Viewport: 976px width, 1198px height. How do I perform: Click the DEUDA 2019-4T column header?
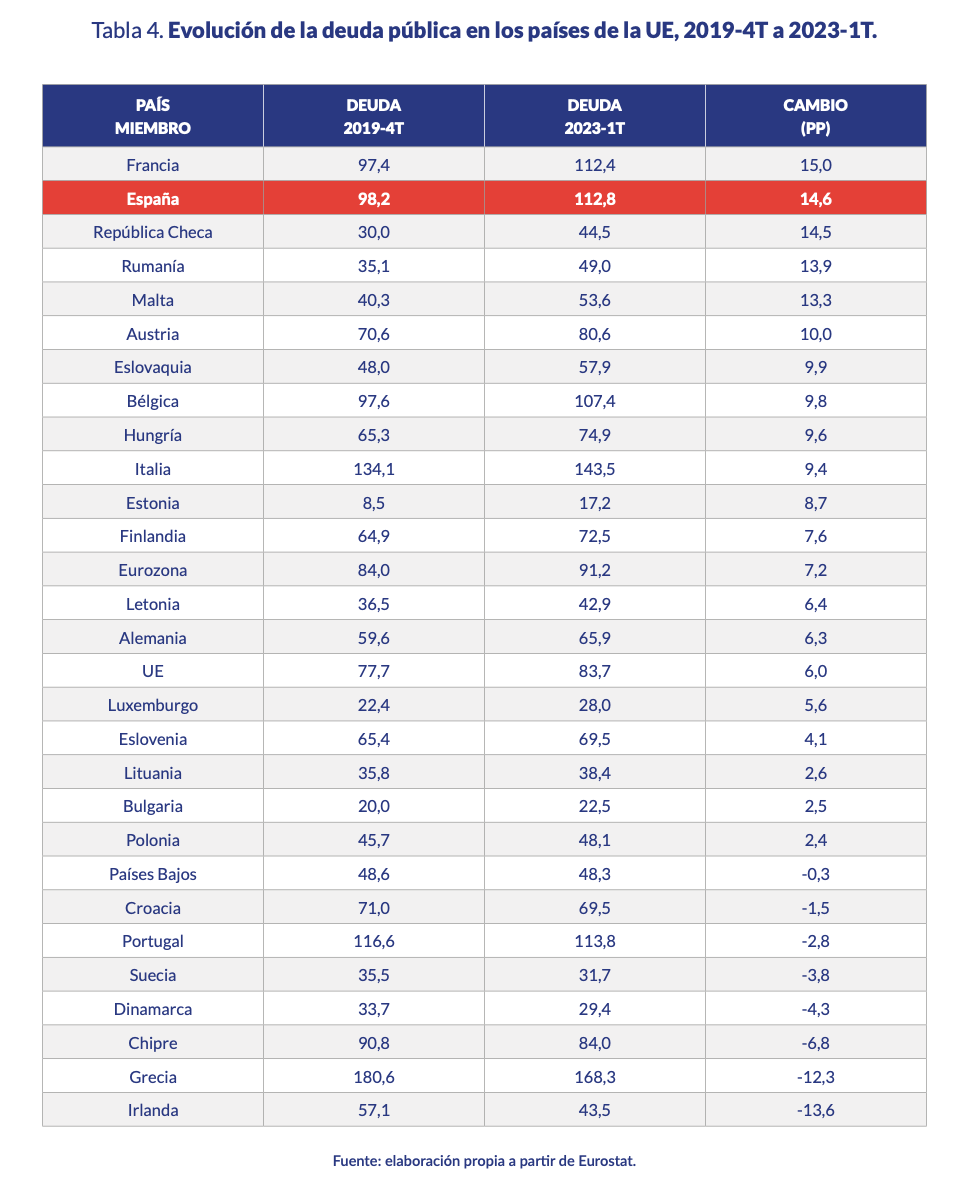click(x=373, y=116)
